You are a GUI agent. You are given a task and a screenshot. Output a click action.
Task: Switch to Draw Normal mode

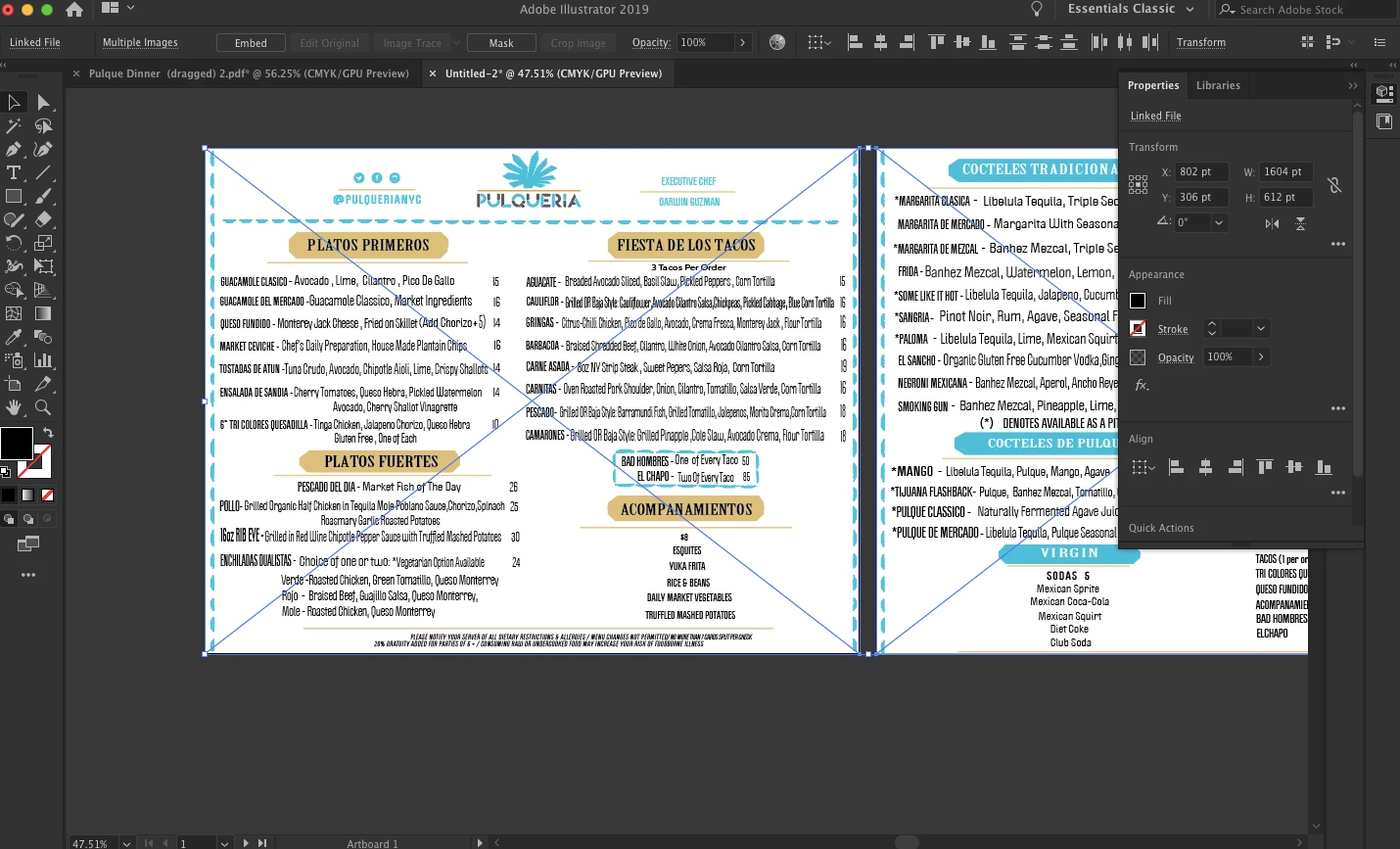point(9,519)
